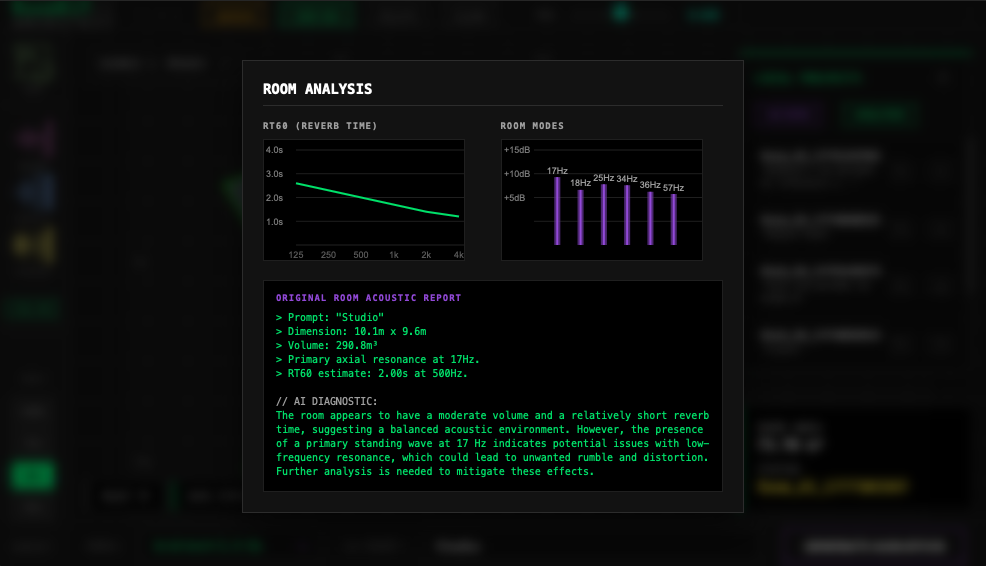Select the purple tab in the right panel

pyautogui.click(x=789, y=114)
